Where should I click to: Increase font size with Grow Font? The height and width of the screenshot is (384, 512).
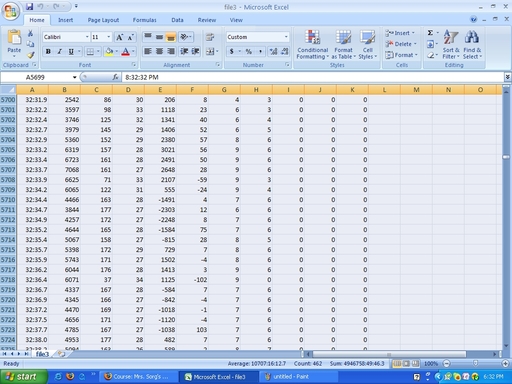tap(119, 37)
